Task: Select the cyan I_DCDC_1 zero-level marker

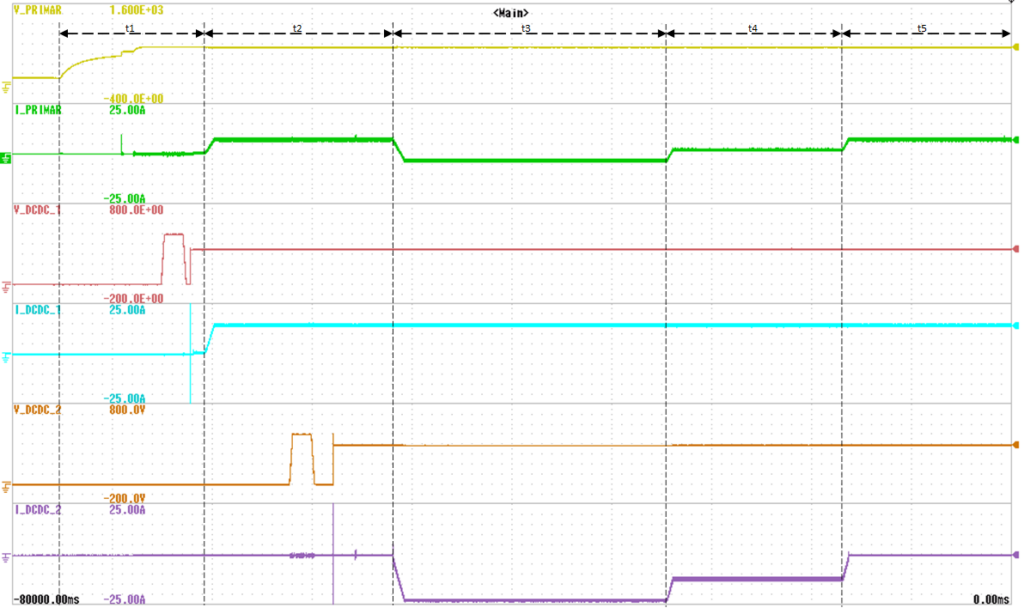Action: (7, 355)
